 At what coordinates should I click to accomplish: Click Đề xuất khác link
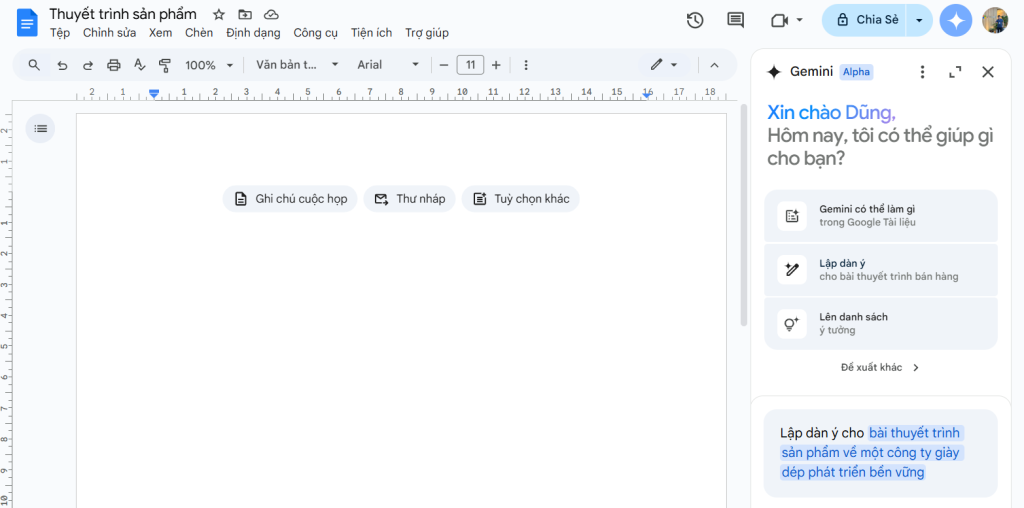[880, 367]
